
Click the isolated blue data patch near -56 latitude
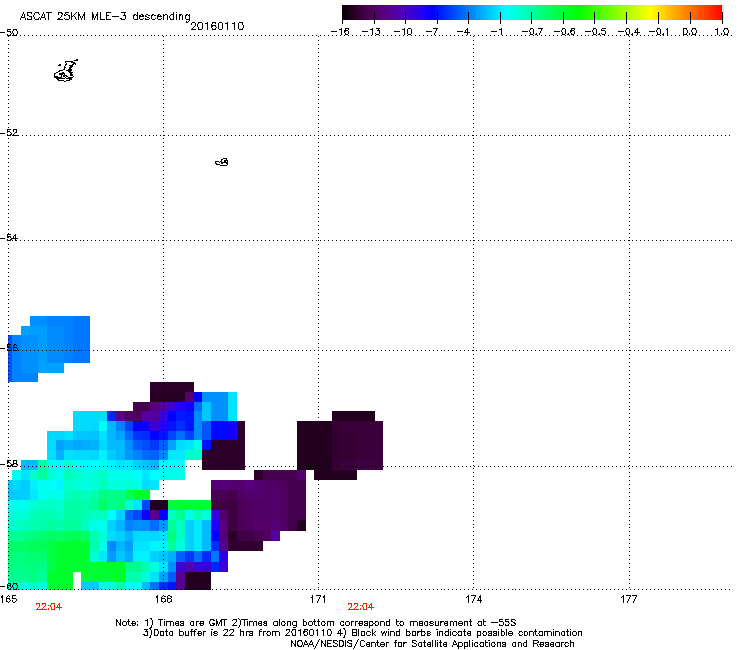coord(49,349)
